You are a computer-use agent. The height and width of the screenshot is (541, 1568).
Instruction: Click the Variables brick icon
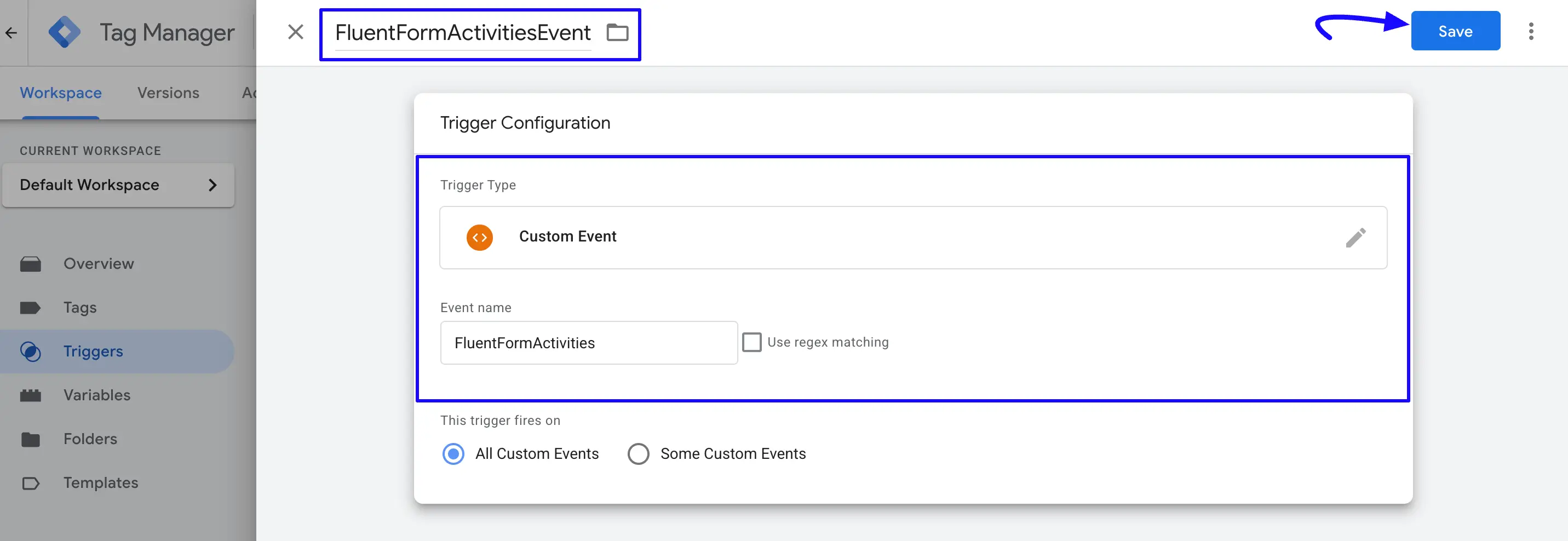click(31, 395)
